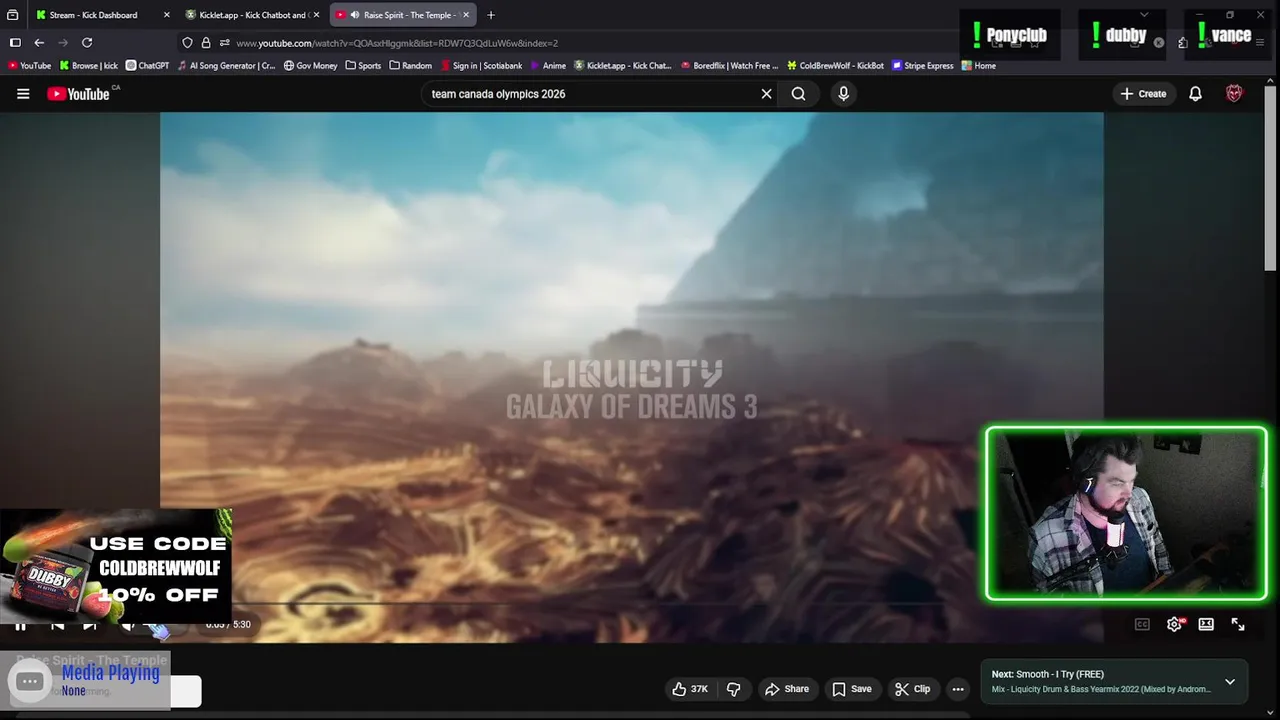Close the Stream - Kick Dashboard tab
This screenshot has height=720, width=1280.
click(166, 15)
